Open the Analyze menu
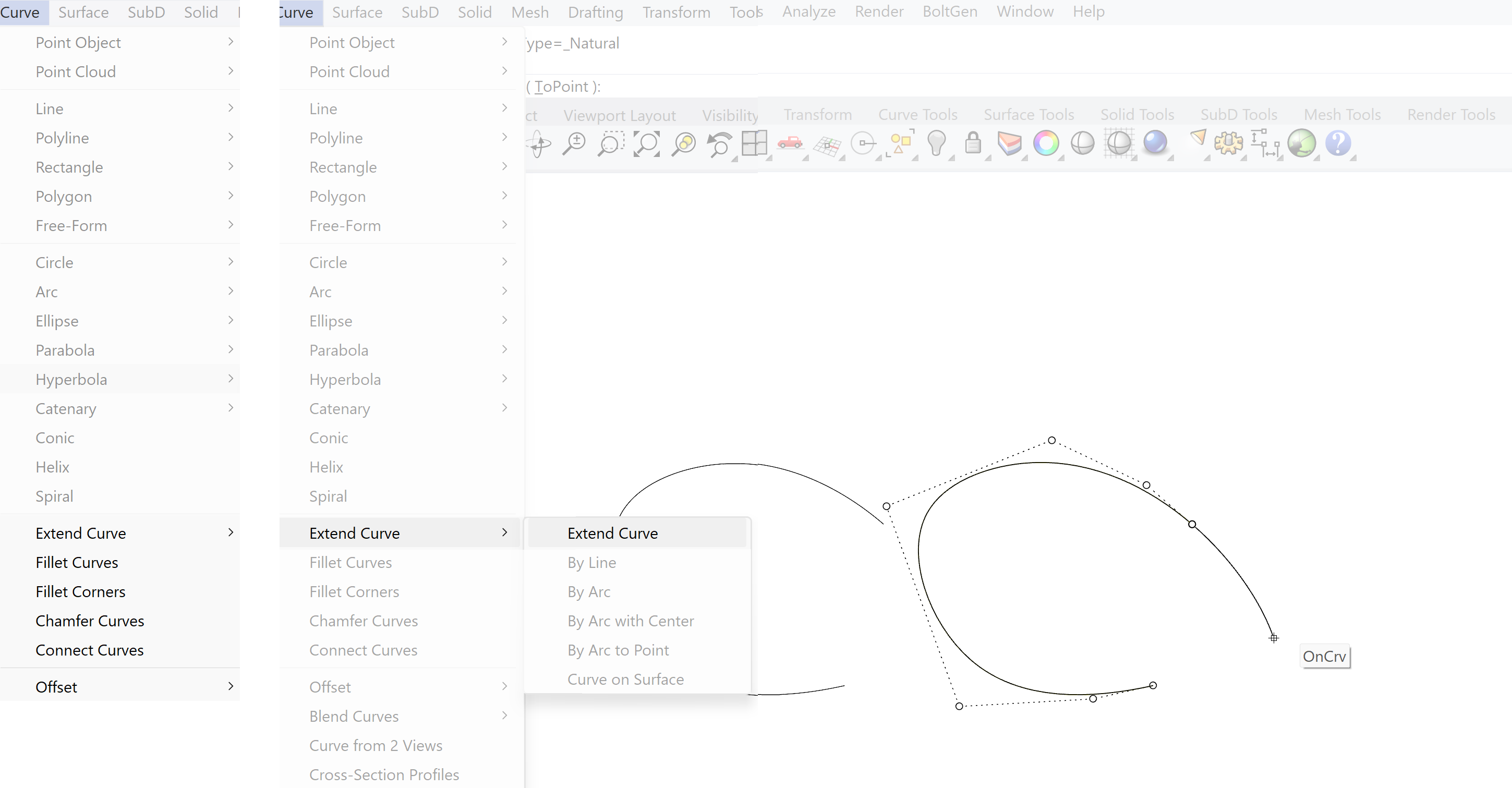Image resolution: width=1512 pixels, height=788 pixels. (x=809, y=12)
